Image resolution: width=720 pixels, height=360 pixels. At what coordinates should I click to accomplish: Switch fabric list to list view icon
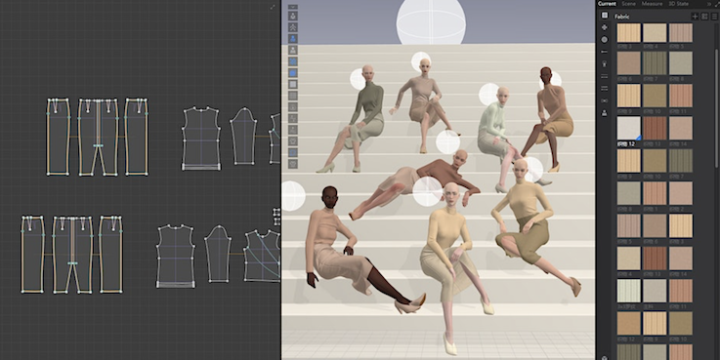[x=714, y=17]
